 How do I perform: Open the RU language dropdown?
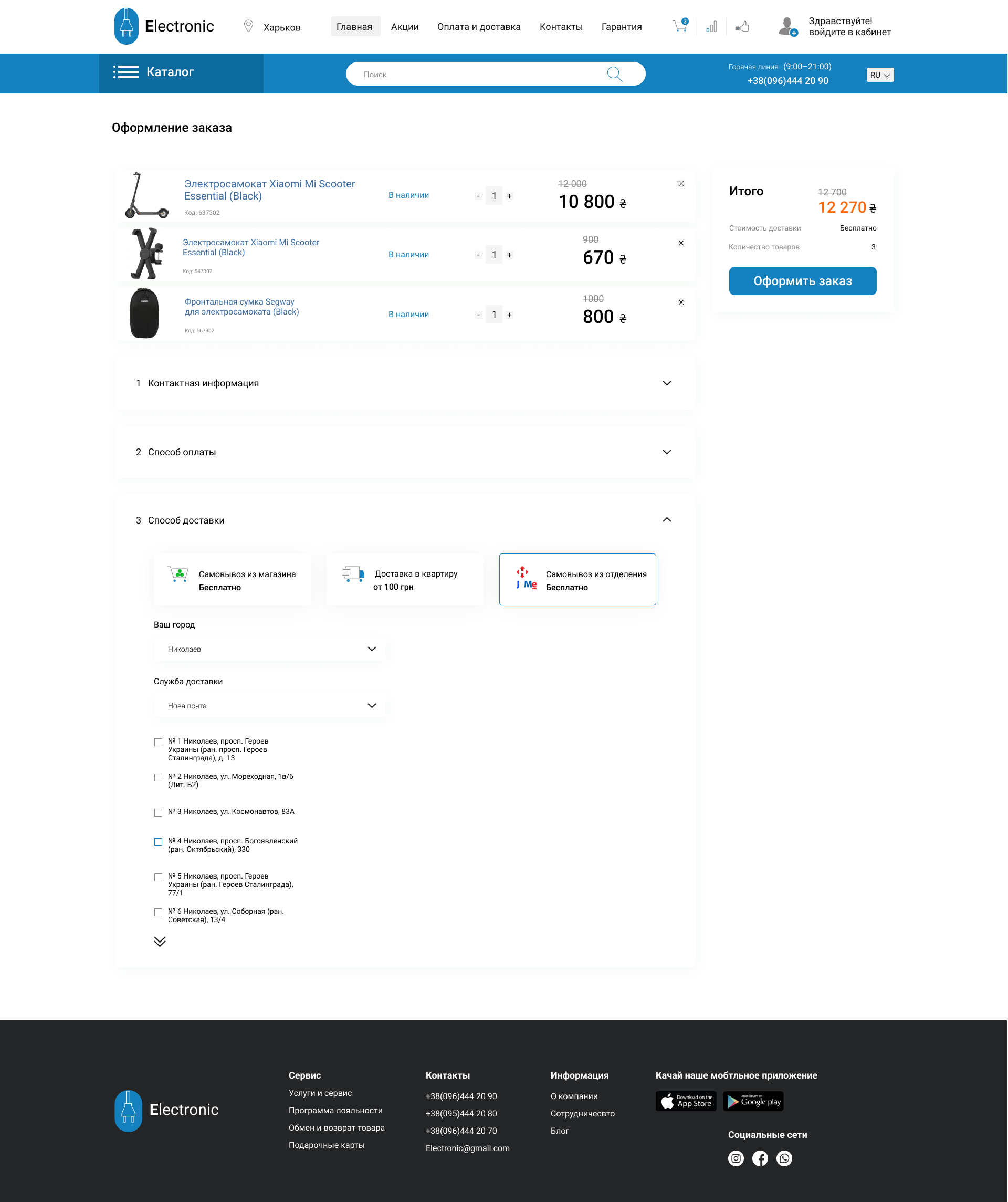pos(880,75)
